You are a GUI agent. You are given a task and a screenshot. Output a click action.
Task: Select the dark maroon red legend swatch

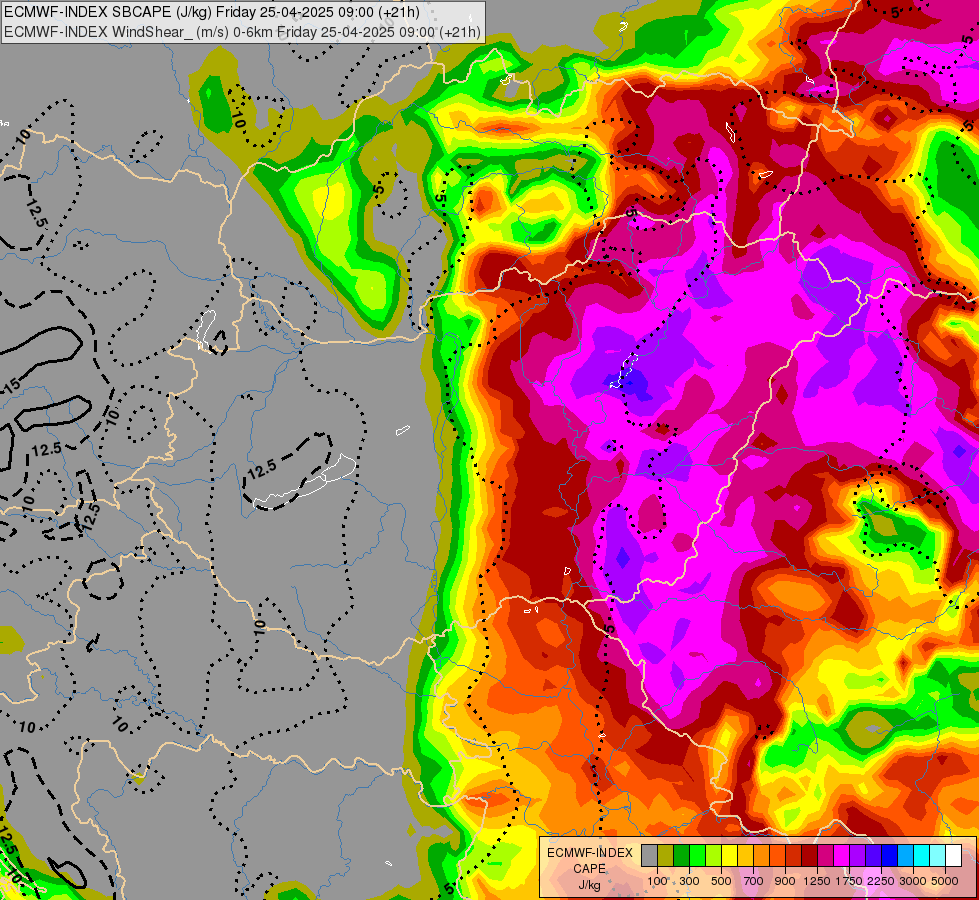[x=809, y=855]
